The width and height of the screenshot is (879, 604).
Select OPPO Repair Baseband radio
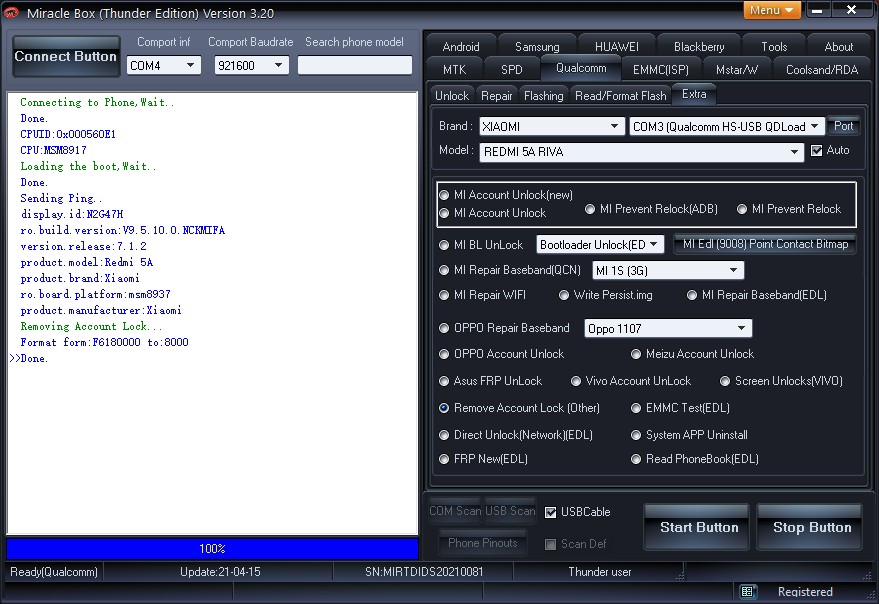(x=444, y=328)
